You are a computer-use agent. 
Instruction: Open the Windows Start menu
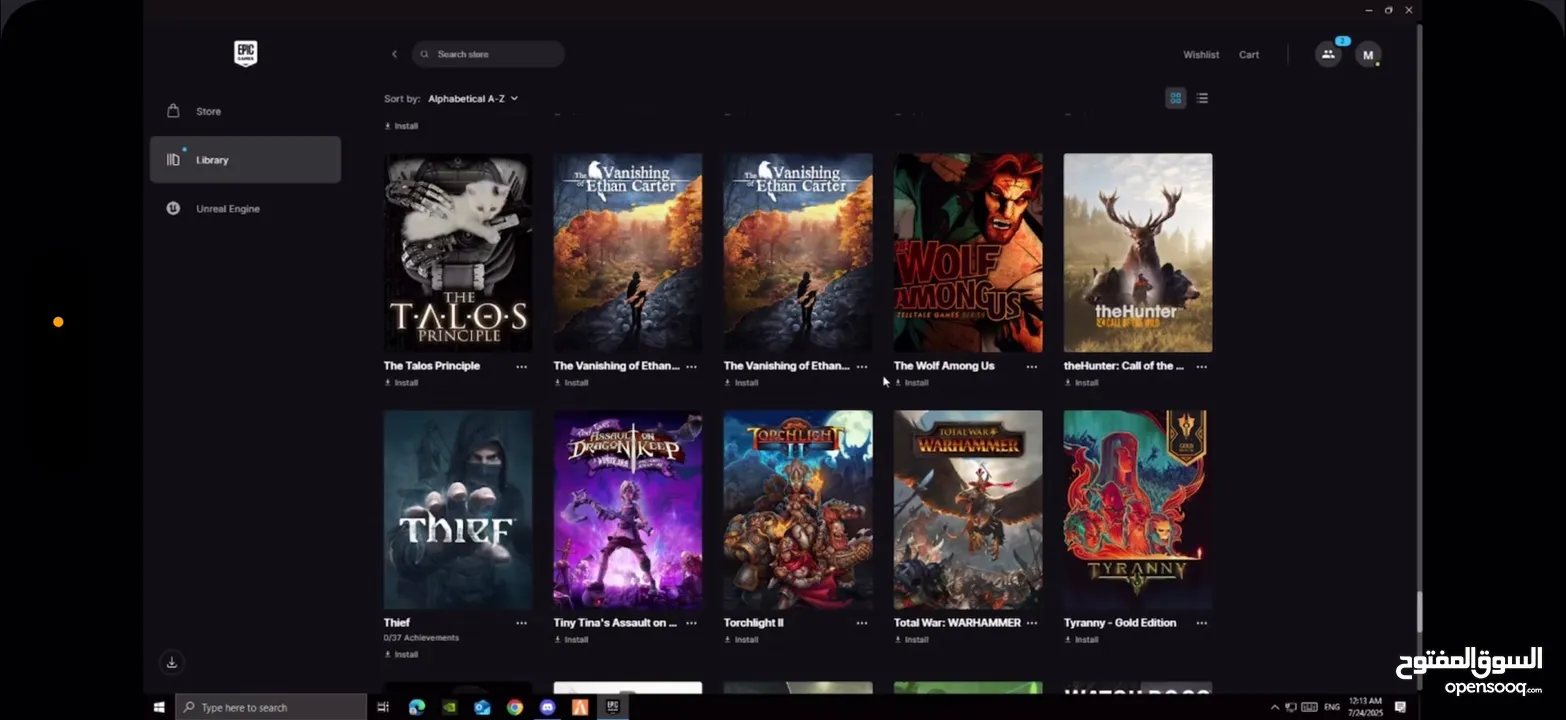point(159,707)
